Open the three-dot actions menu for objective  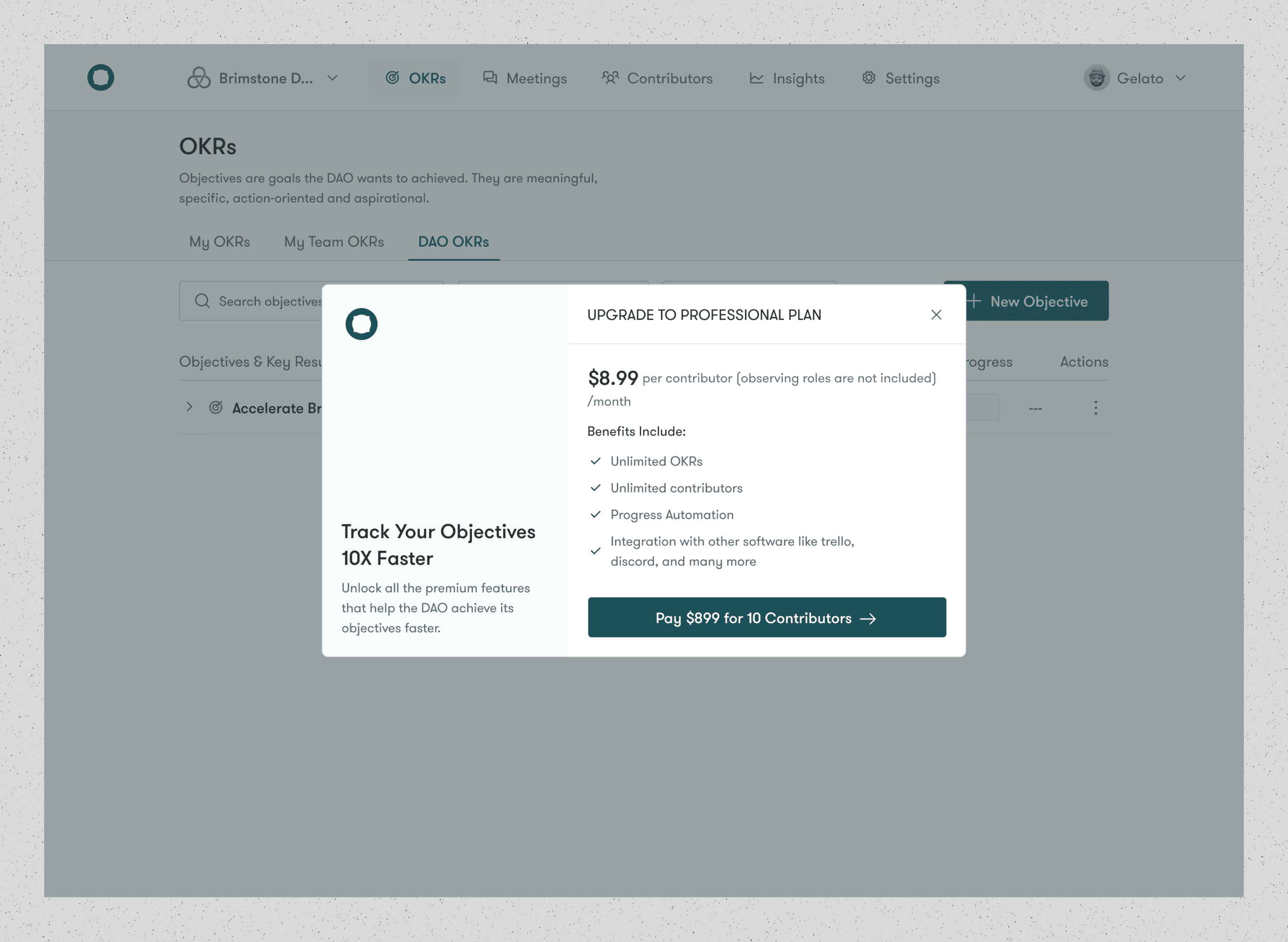coord(1095,408)
